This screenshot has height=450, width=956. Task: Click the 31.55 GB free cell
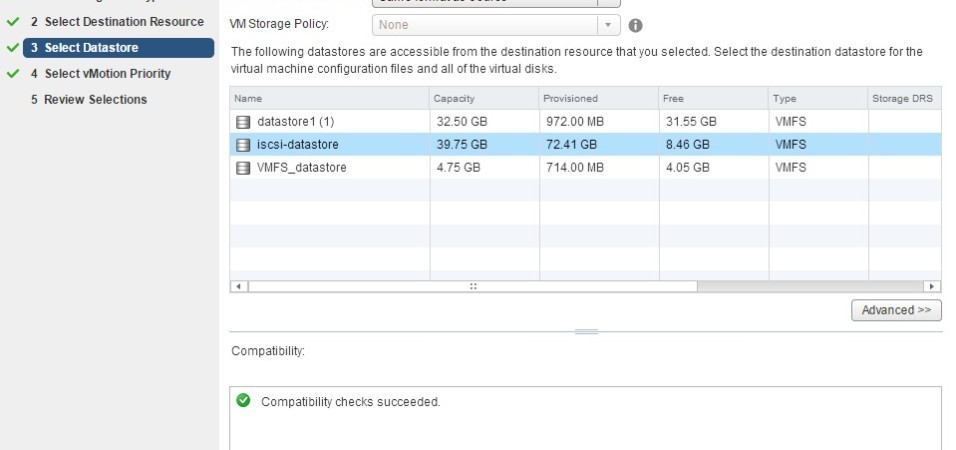[x=691, y=122]
